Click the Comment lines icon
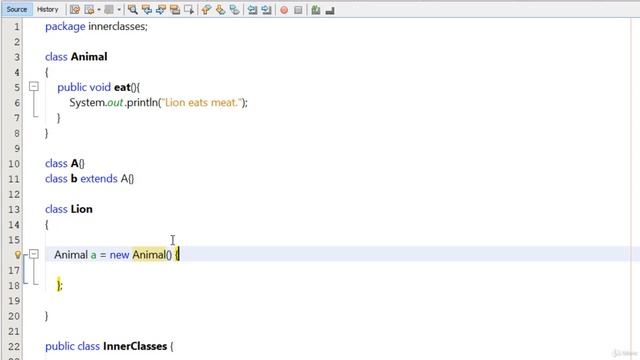Image resolution: width=640 pixels, height=360 pixels. (316, 10)
